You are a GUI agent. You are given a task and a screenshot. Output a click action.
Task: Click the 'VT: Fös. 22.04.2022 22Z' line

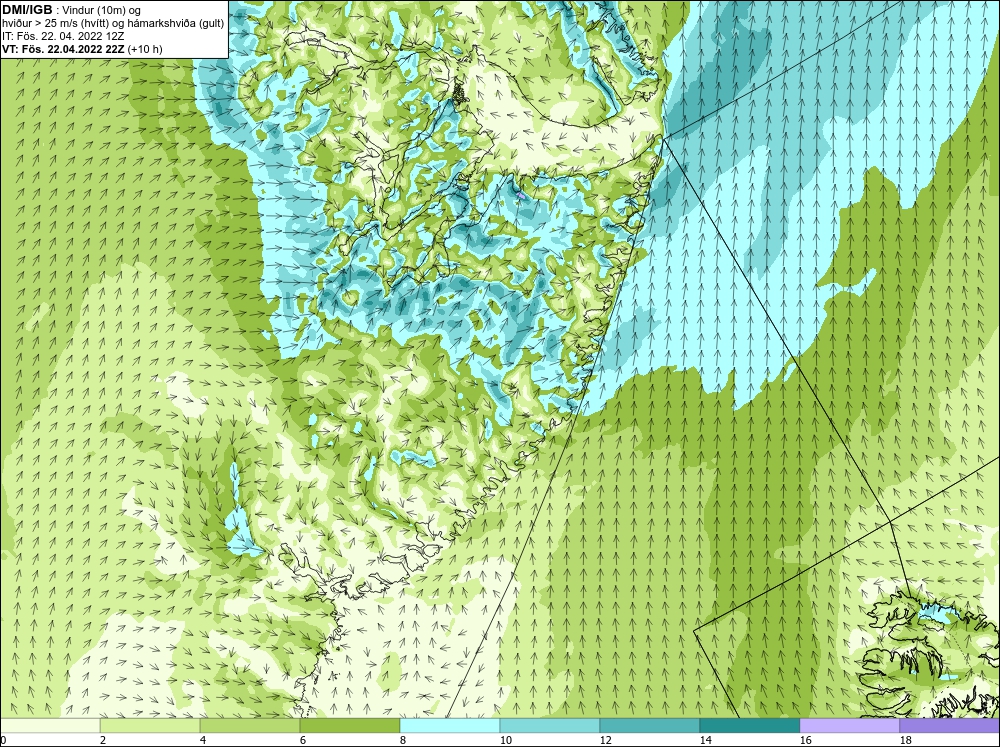[63, 49]
